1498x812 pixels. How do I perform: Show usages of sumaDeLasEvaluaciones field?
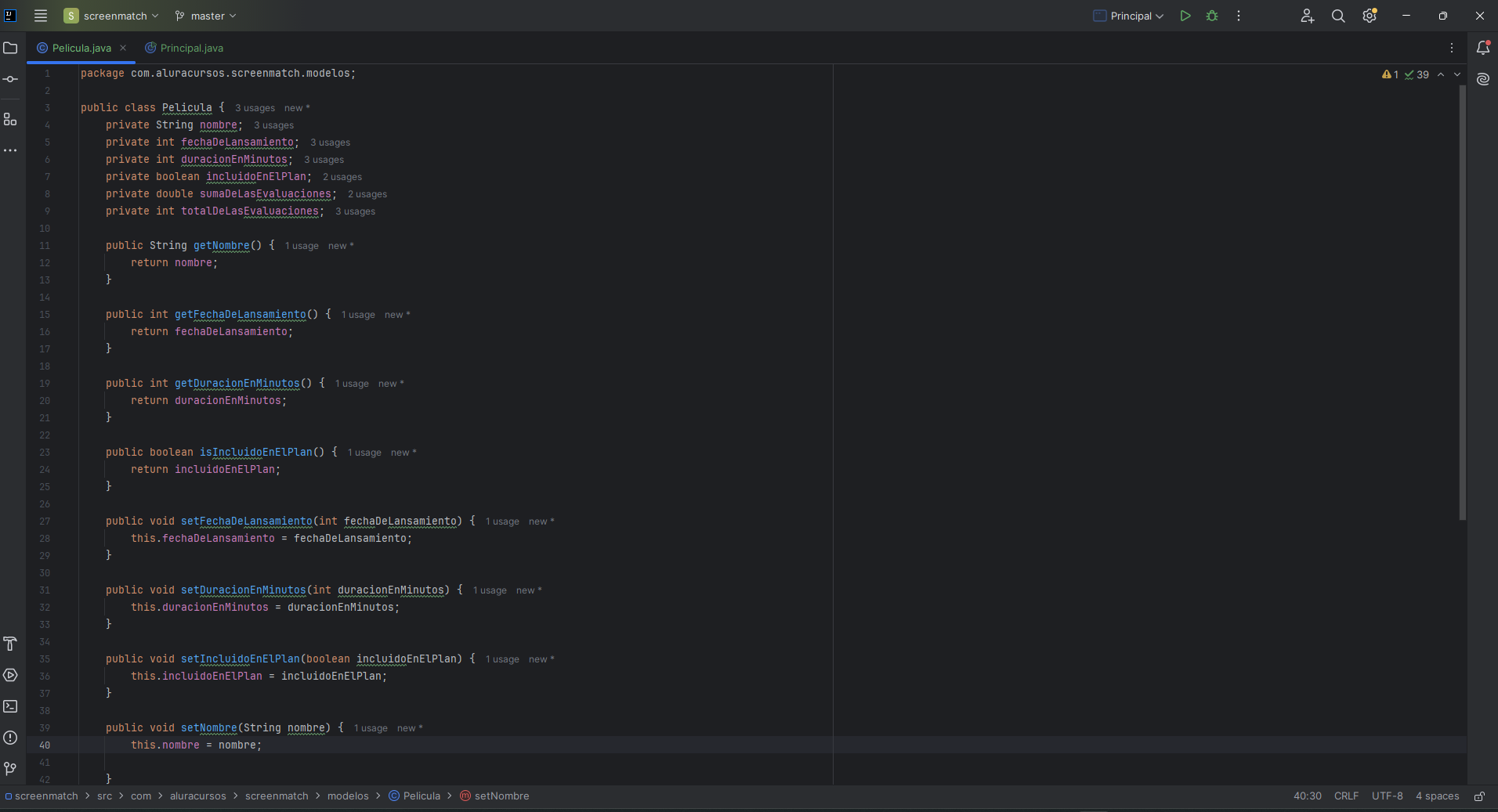[367, 194]
